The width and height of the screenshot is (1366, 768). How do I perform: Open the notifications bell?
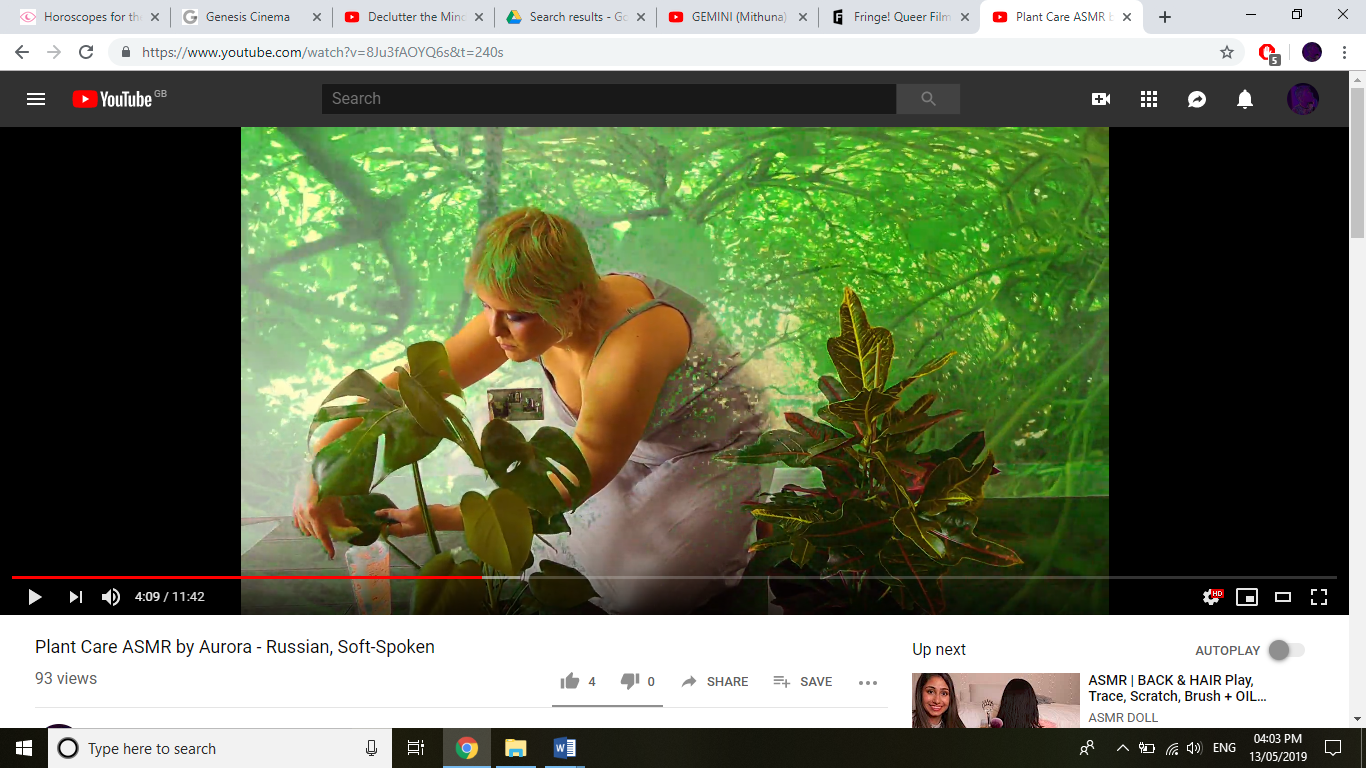click(1245, 99)
